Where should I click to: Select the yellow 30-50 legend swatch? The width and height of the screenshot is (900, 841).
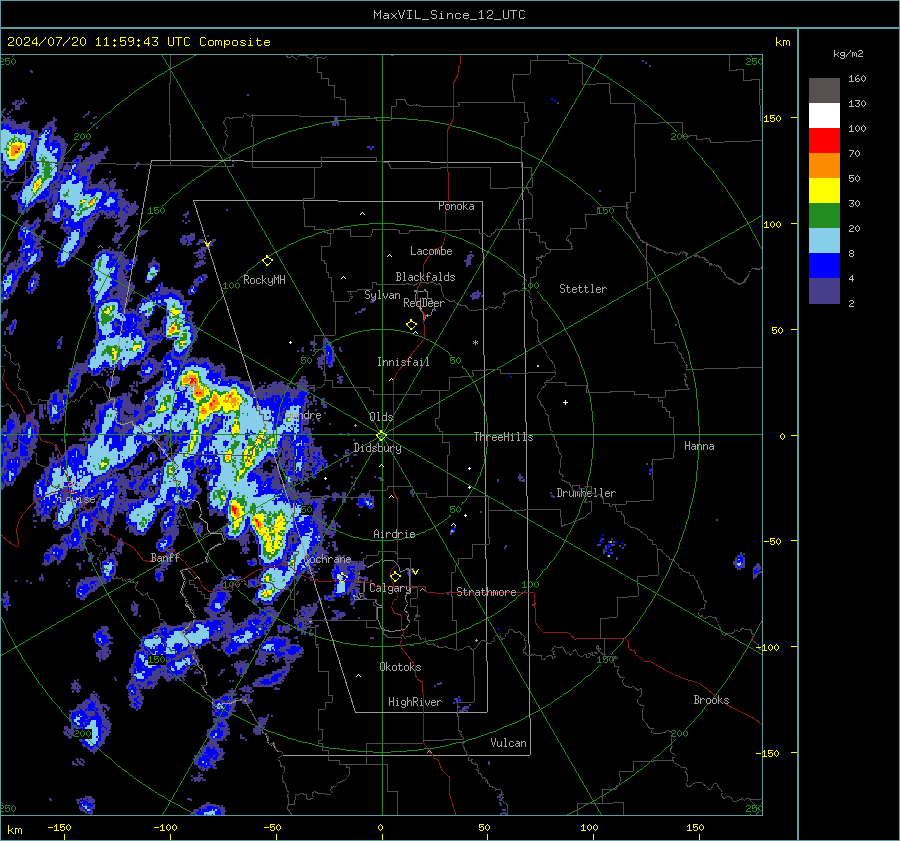point(824,191)
